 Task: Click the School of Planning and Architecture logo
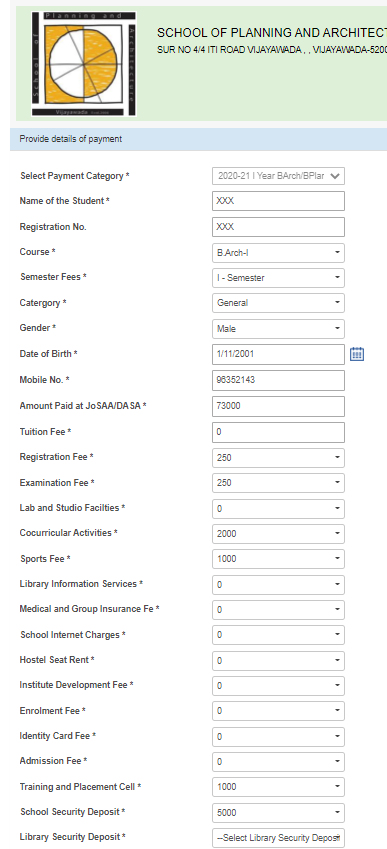point(83,64)
